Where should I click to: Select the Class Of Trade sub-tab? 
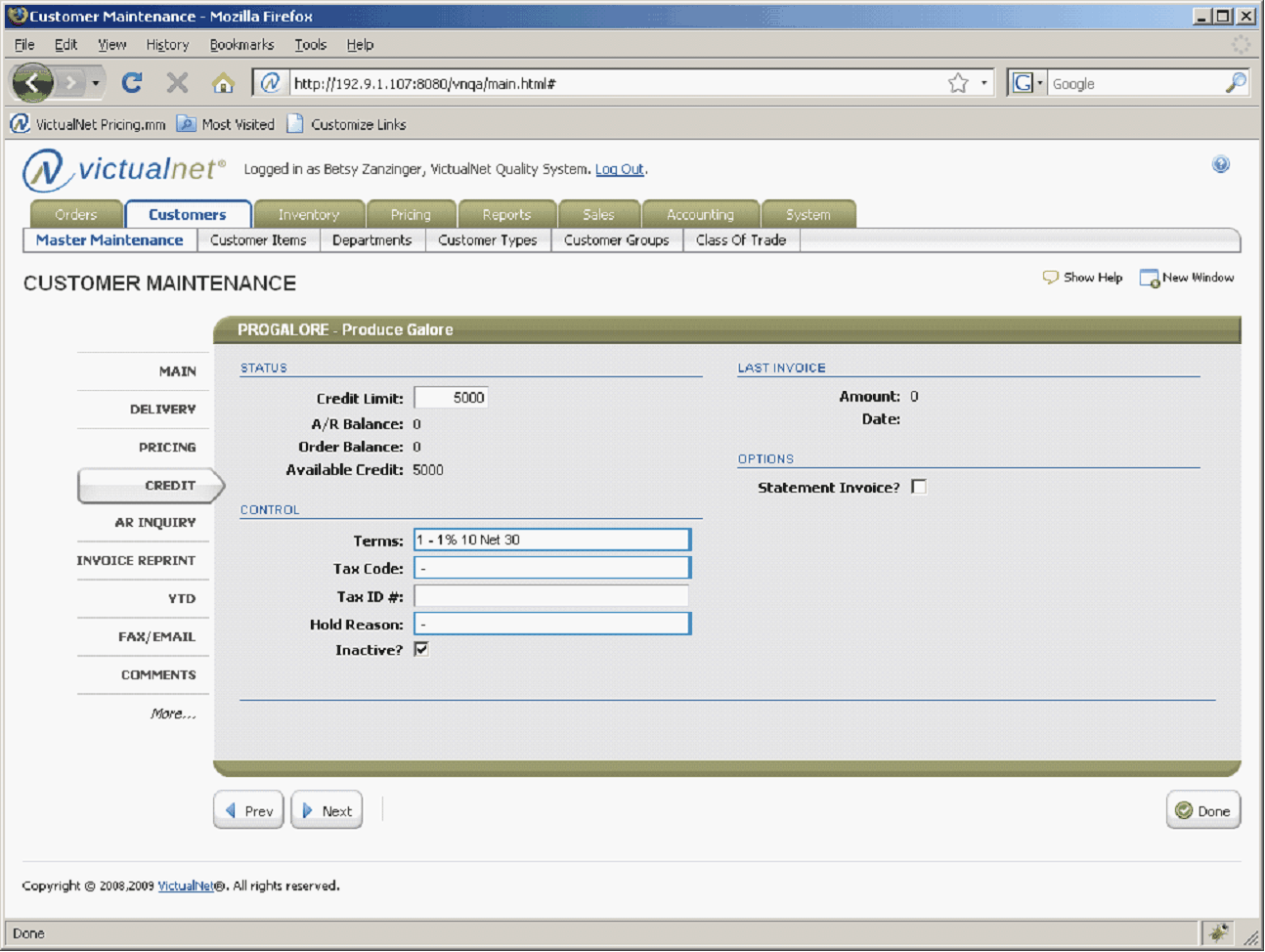pos(741,240)
